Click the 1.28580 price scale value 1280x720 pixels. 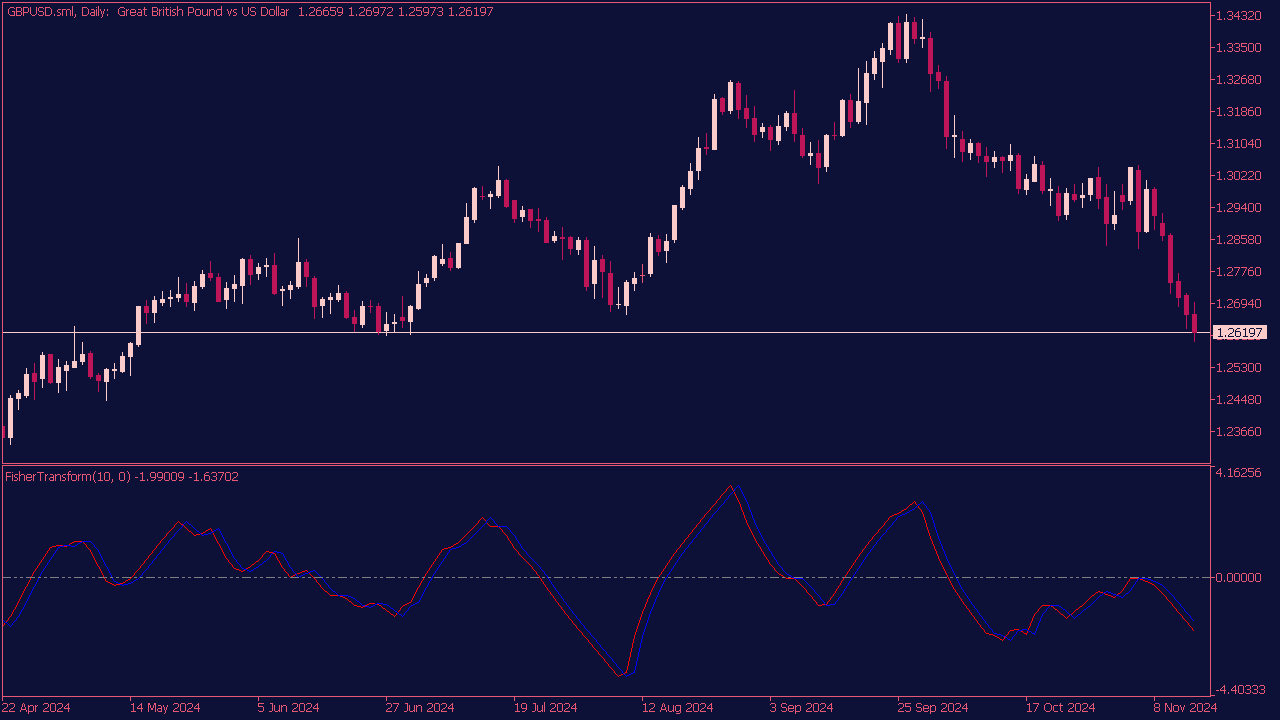[1238, 240]
